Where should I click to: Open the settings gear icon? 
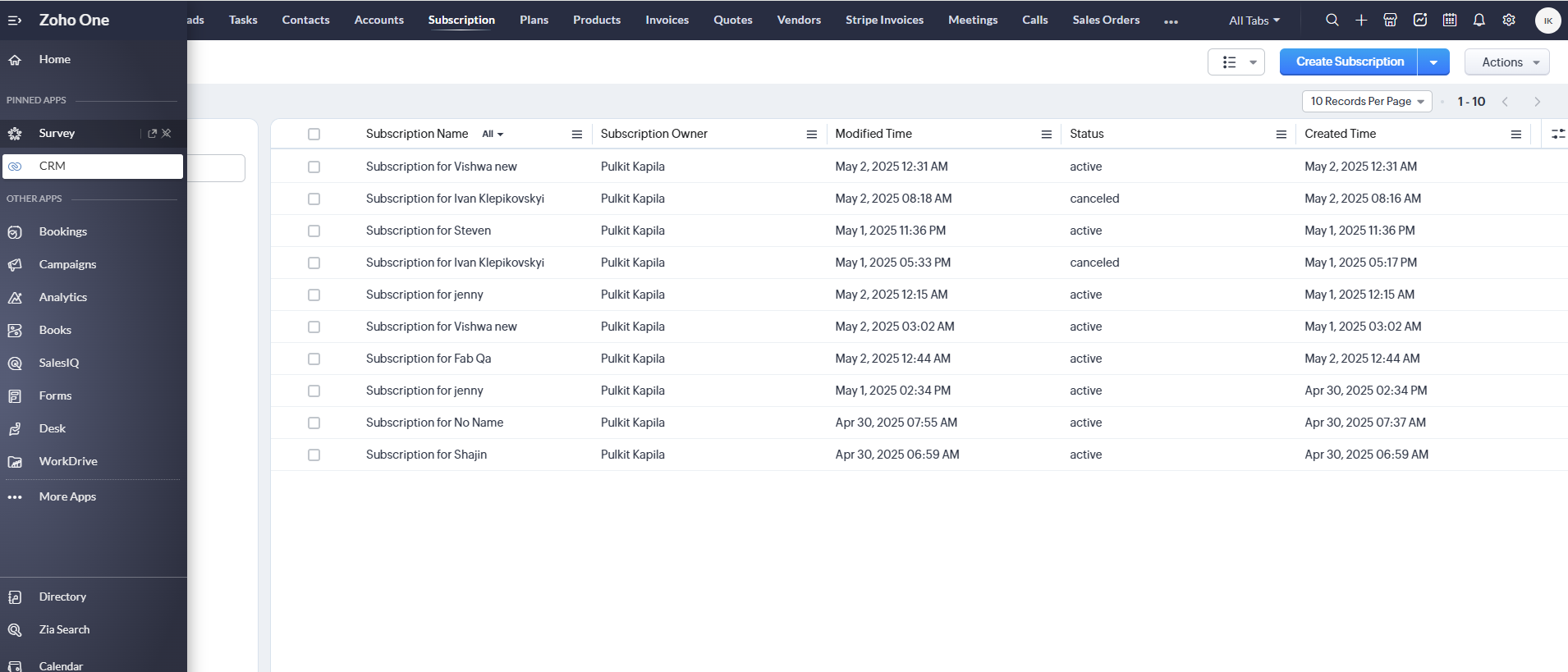[1509, 20]
